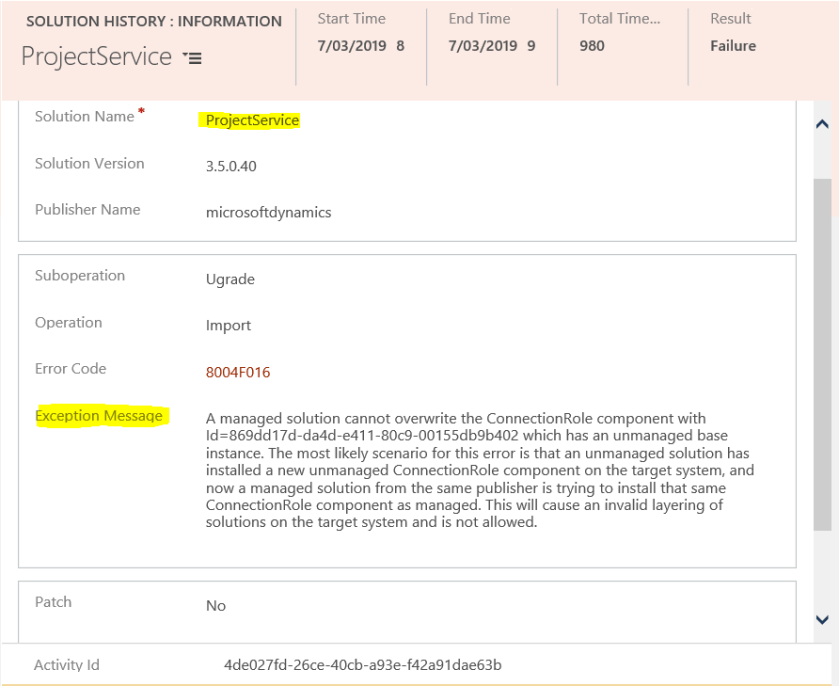Viewport: 839px width, 686px height.
Task: Click the scrollbar down chevron
Action: (822, 620)
